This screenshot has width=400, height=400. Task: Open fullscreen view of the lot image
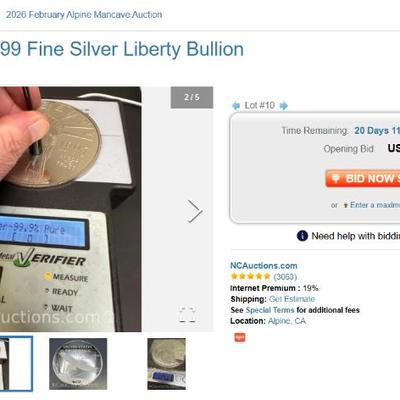187,314
